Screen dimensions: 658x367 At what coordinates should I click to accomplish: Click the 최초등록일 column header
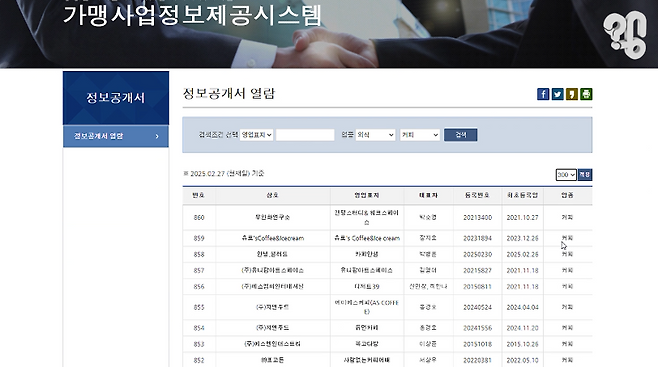(522, 195)
